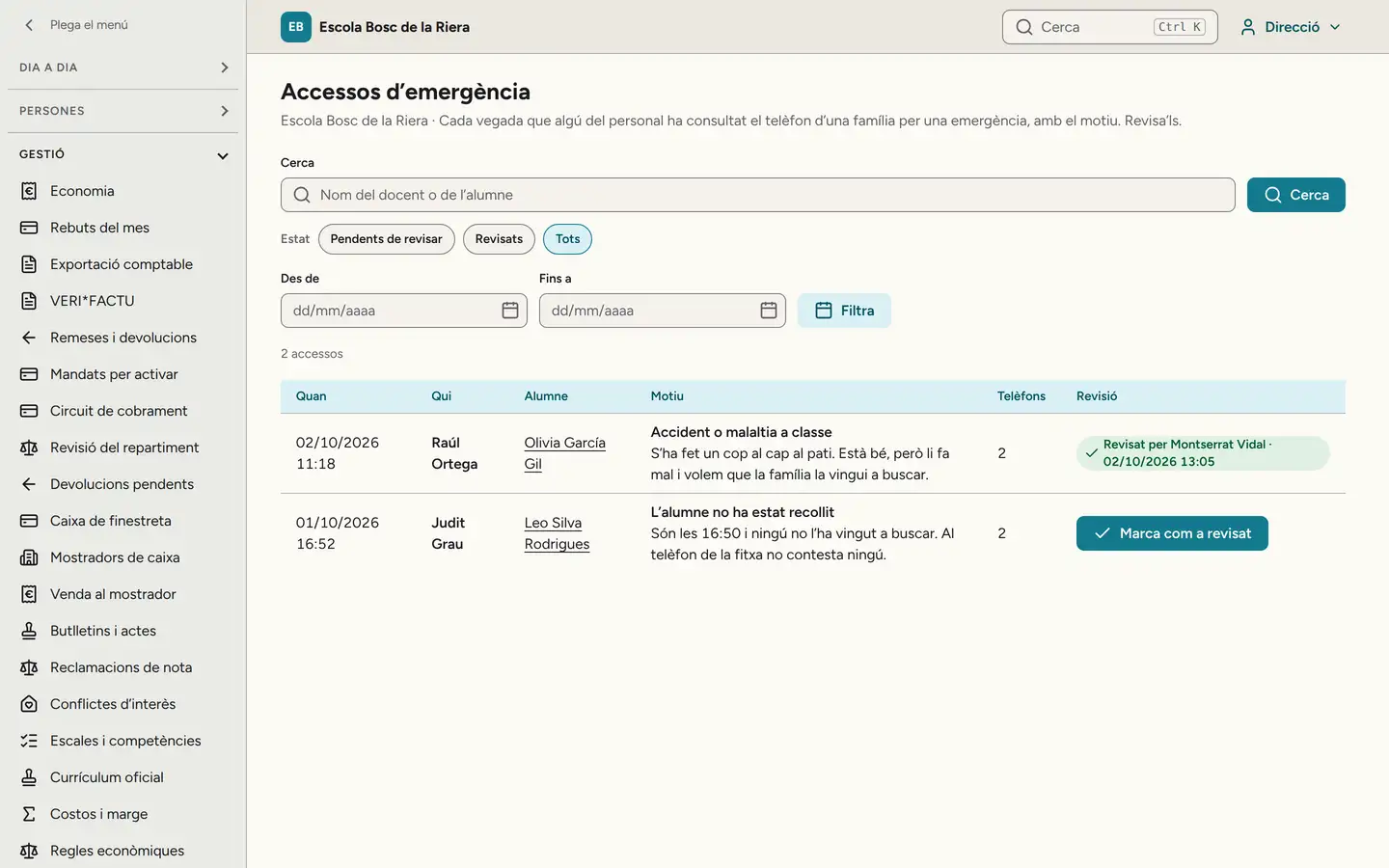Apply the date range with Filtra
Screen dimensions: 1389x868
[x=844, y=311]
